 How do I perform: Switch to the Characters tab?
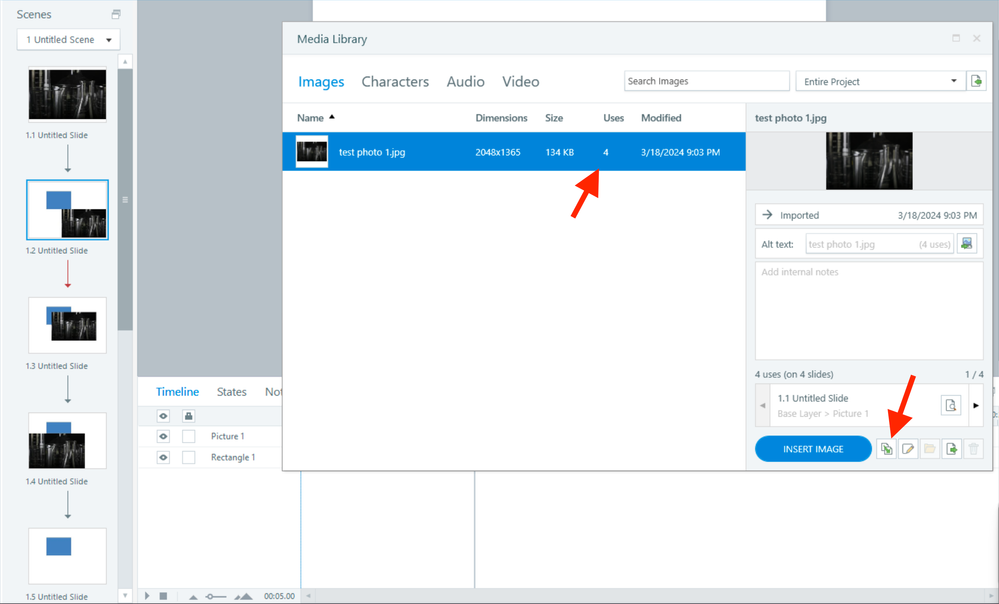point(395,82)
